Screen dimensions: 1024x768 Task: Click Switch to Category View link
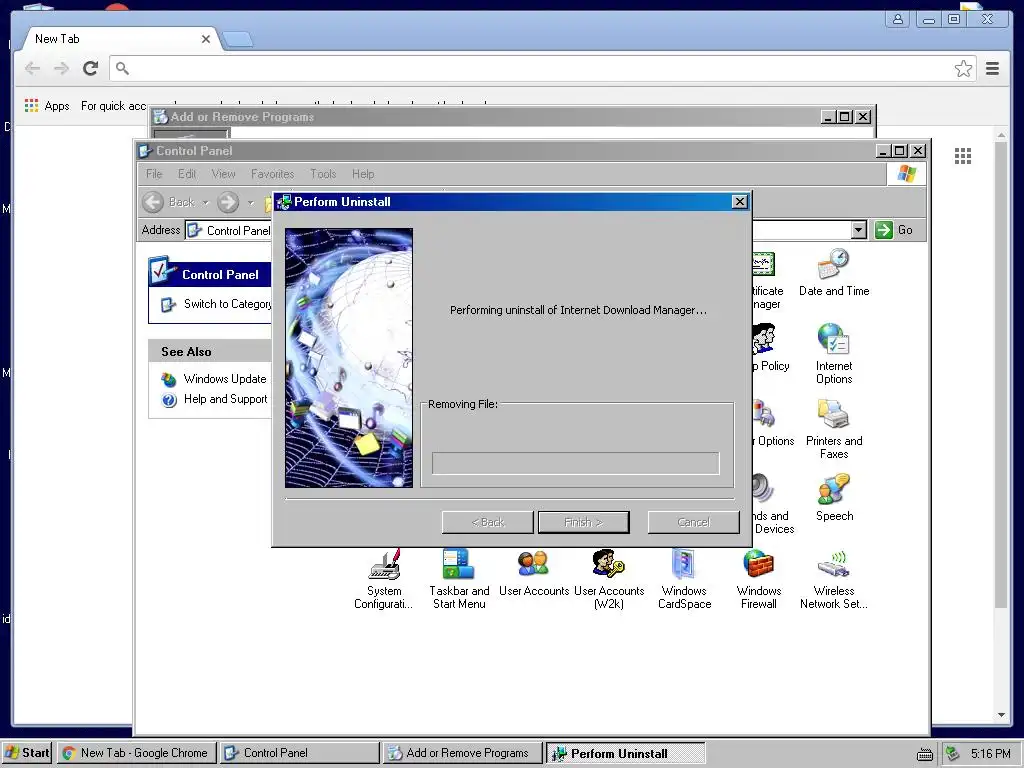point(227,304)
